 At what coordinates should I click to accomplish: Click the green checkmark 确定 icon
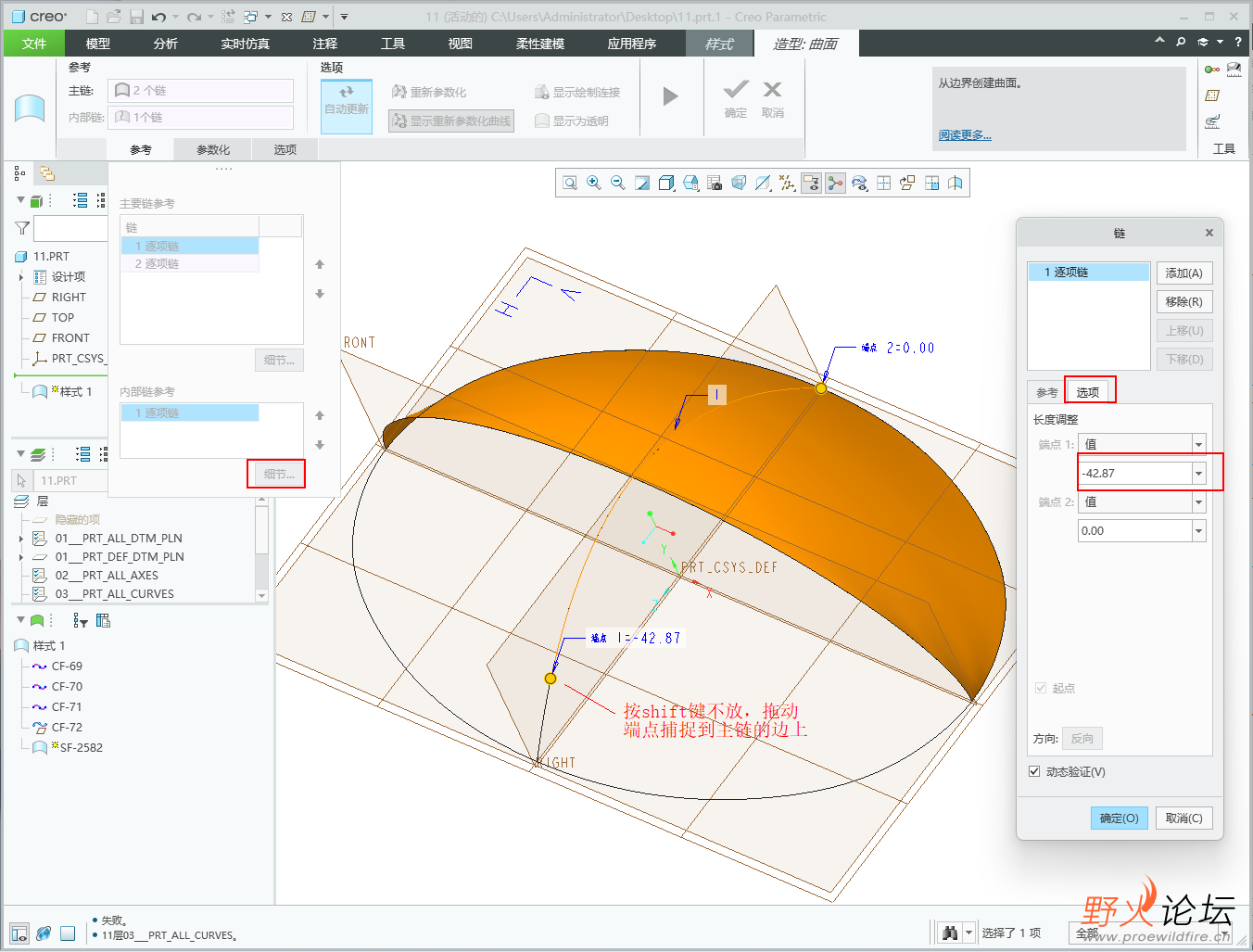[x=736, y=89]
